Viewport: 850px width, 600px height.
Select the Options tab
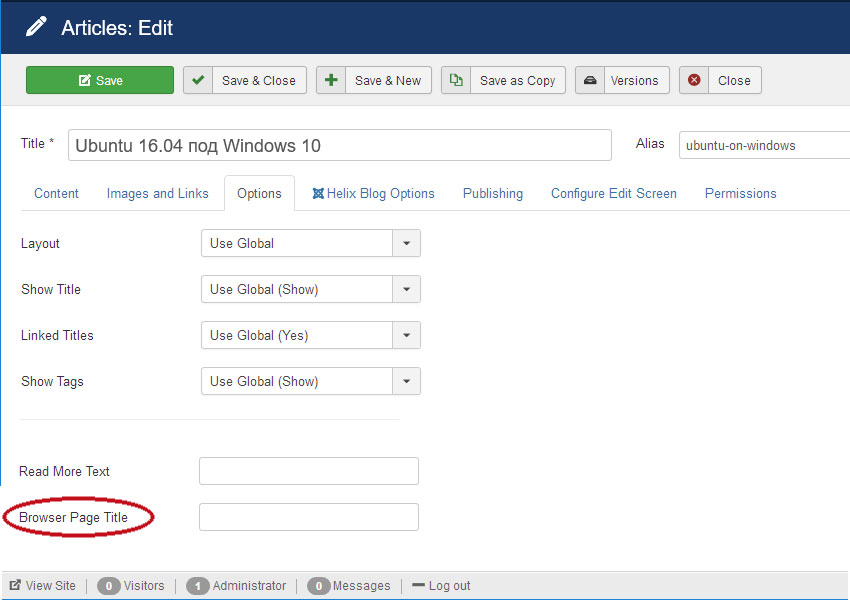pyautogui.click(x=259, y=193)
